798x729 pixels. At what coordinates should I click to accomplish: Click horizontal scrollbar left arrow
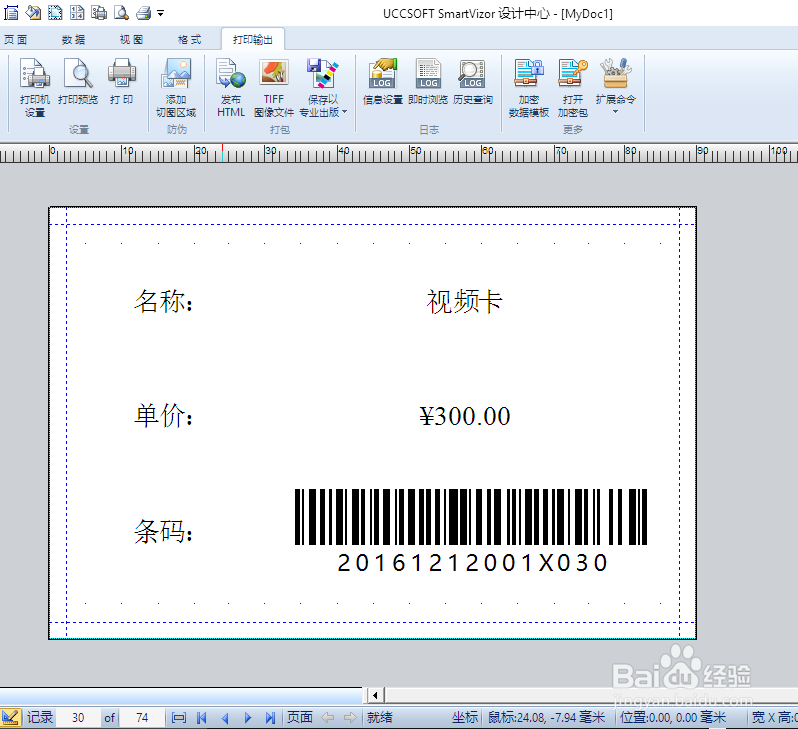(375, 695)
